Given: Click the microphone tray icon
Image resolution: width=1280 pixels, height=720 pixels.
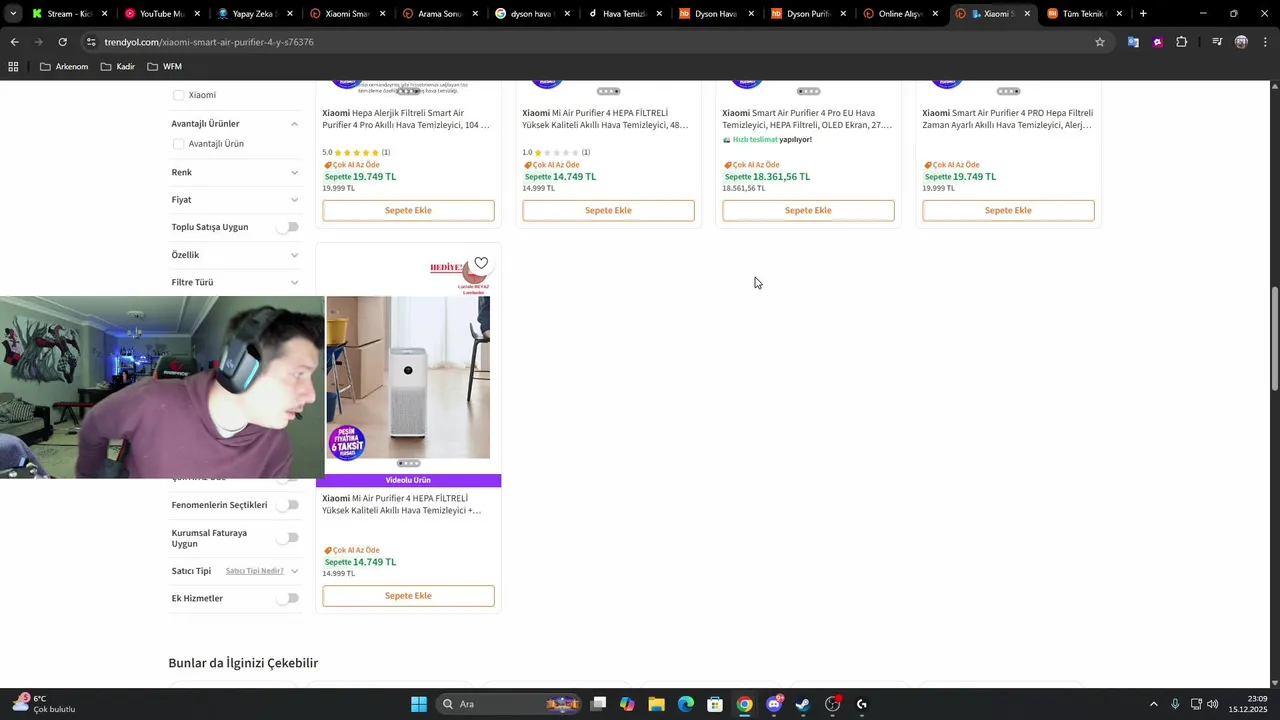Looking at the screenshot, I should coord(1175,704).
